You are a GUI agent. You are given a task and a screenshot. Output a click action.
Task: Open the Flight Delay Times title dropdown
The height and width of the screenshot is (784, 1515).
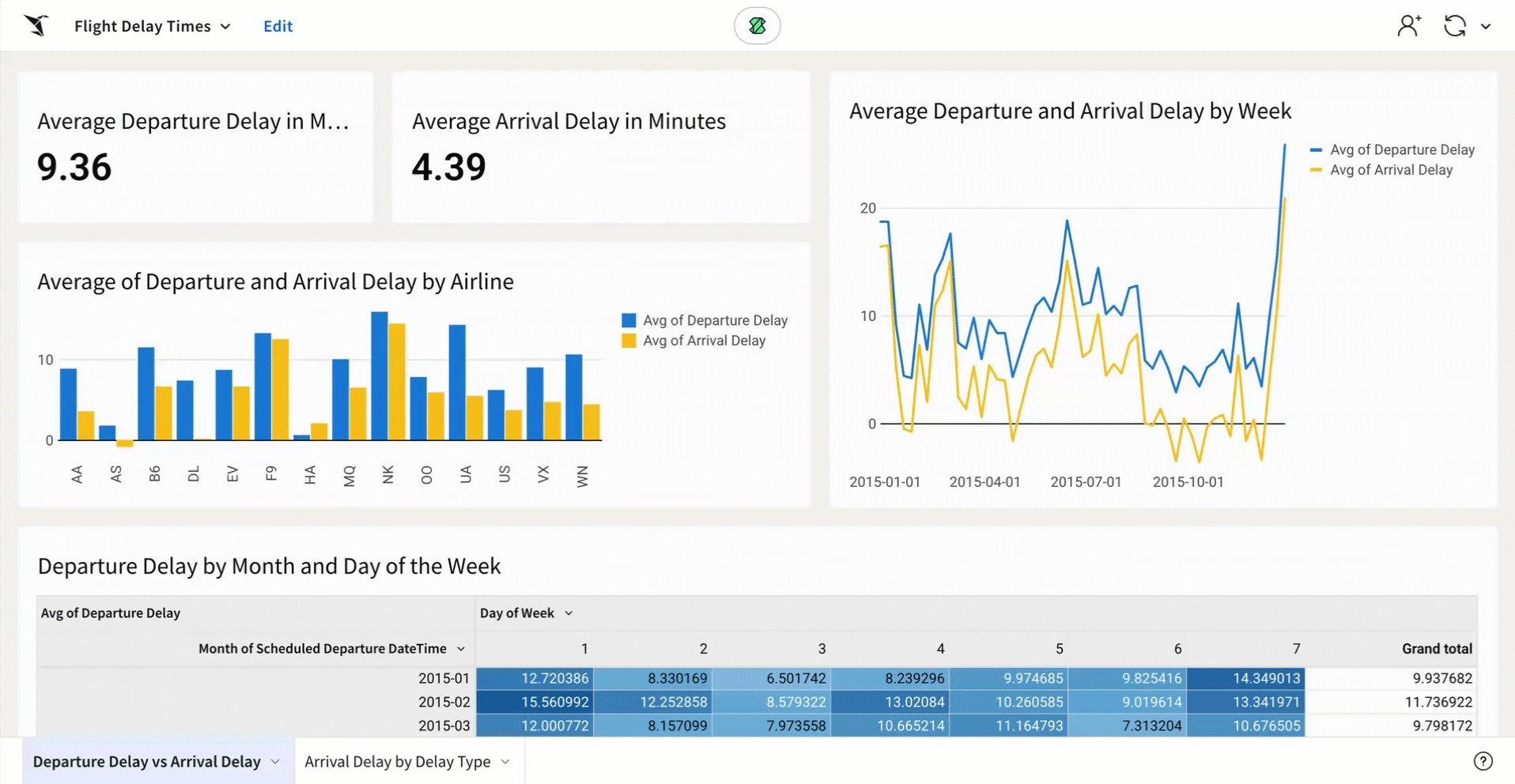[x=225, y=27]
